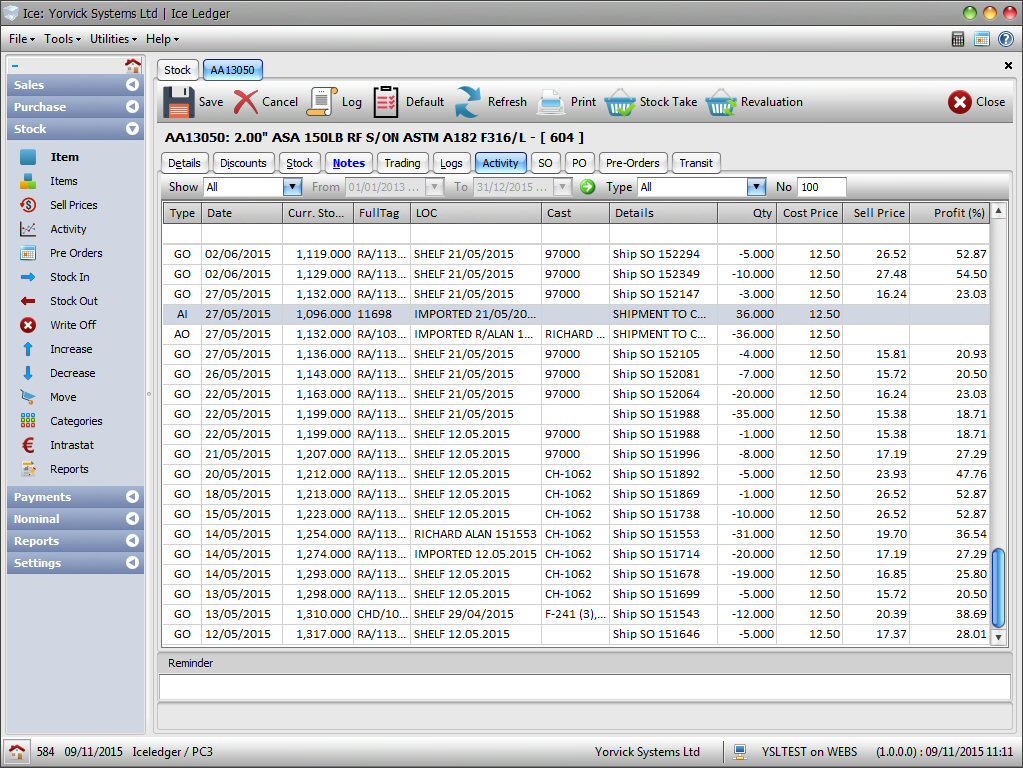1023x768 pixels.
Task: Click scroll down arrow of activity grid
Action: tap(998, 637)
